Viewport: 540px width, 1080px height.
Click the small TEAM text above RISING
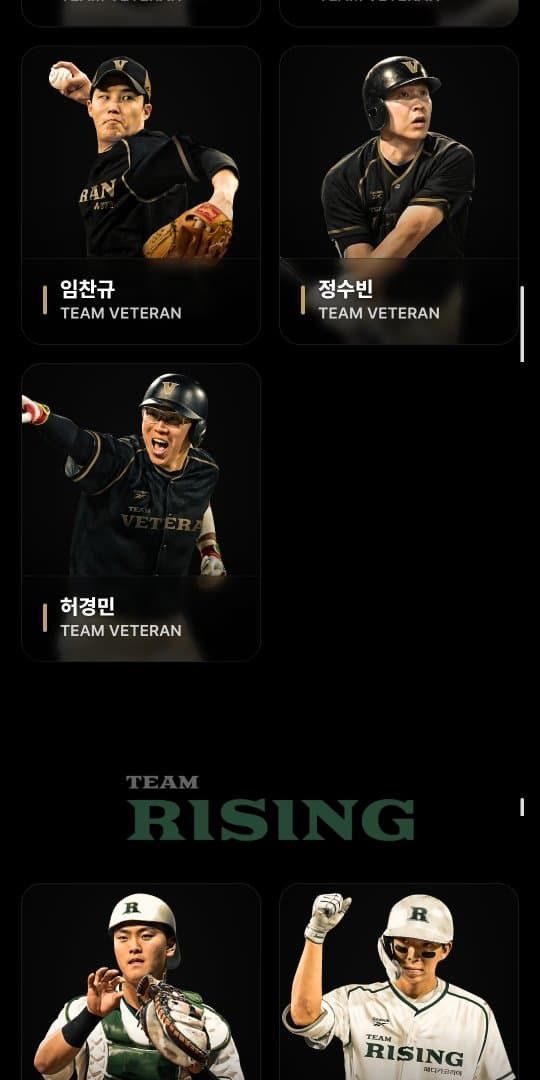pos(162,782)
